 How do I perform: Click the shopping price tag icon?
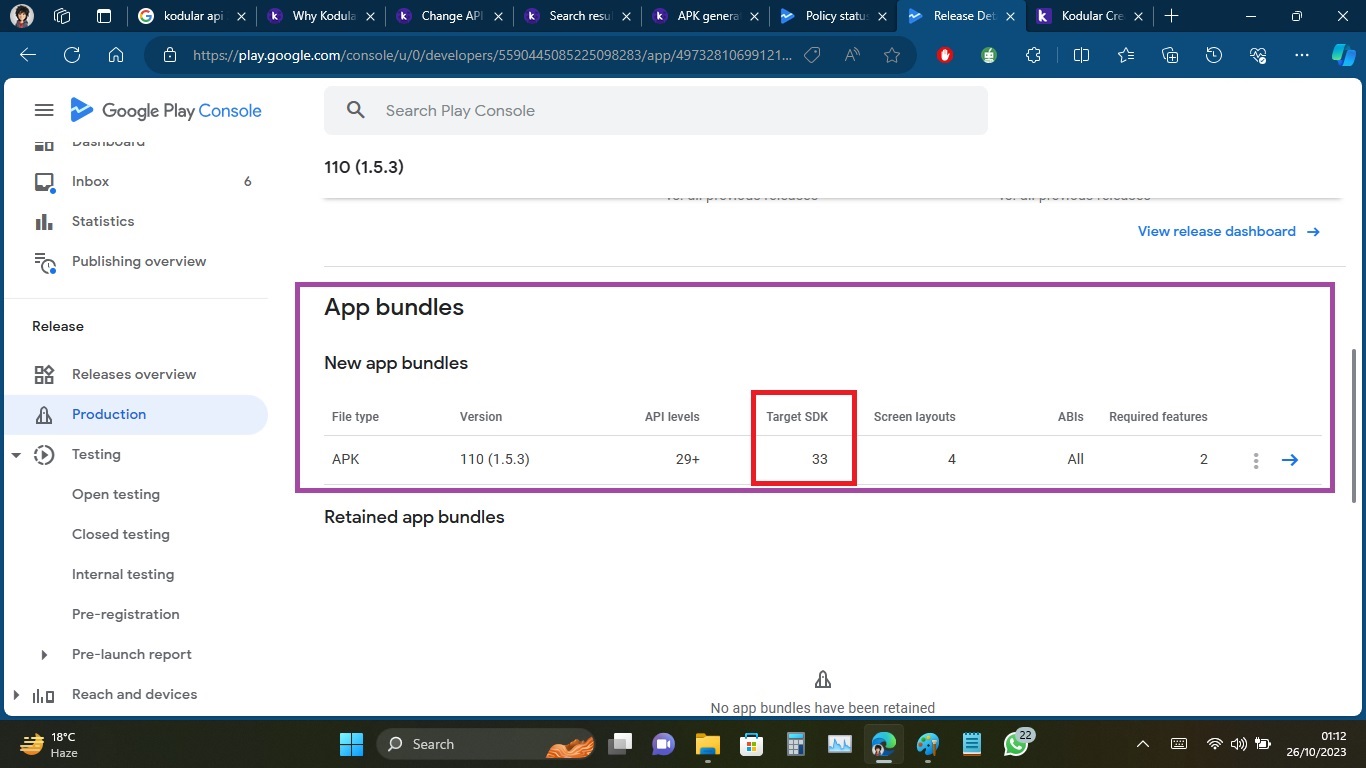[812, 56]
